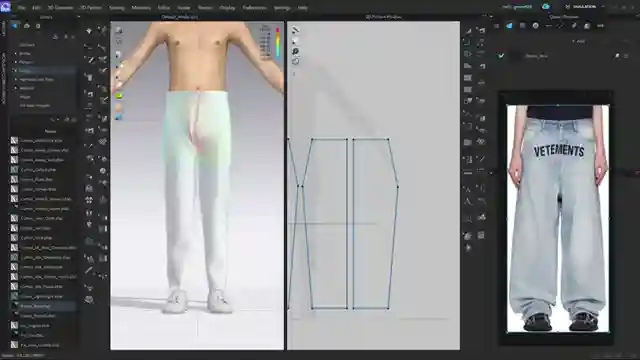The width and height of the screenshot is (640, 360).
Task: Select the Library panel title tab
Action: [x=46, y=17]
